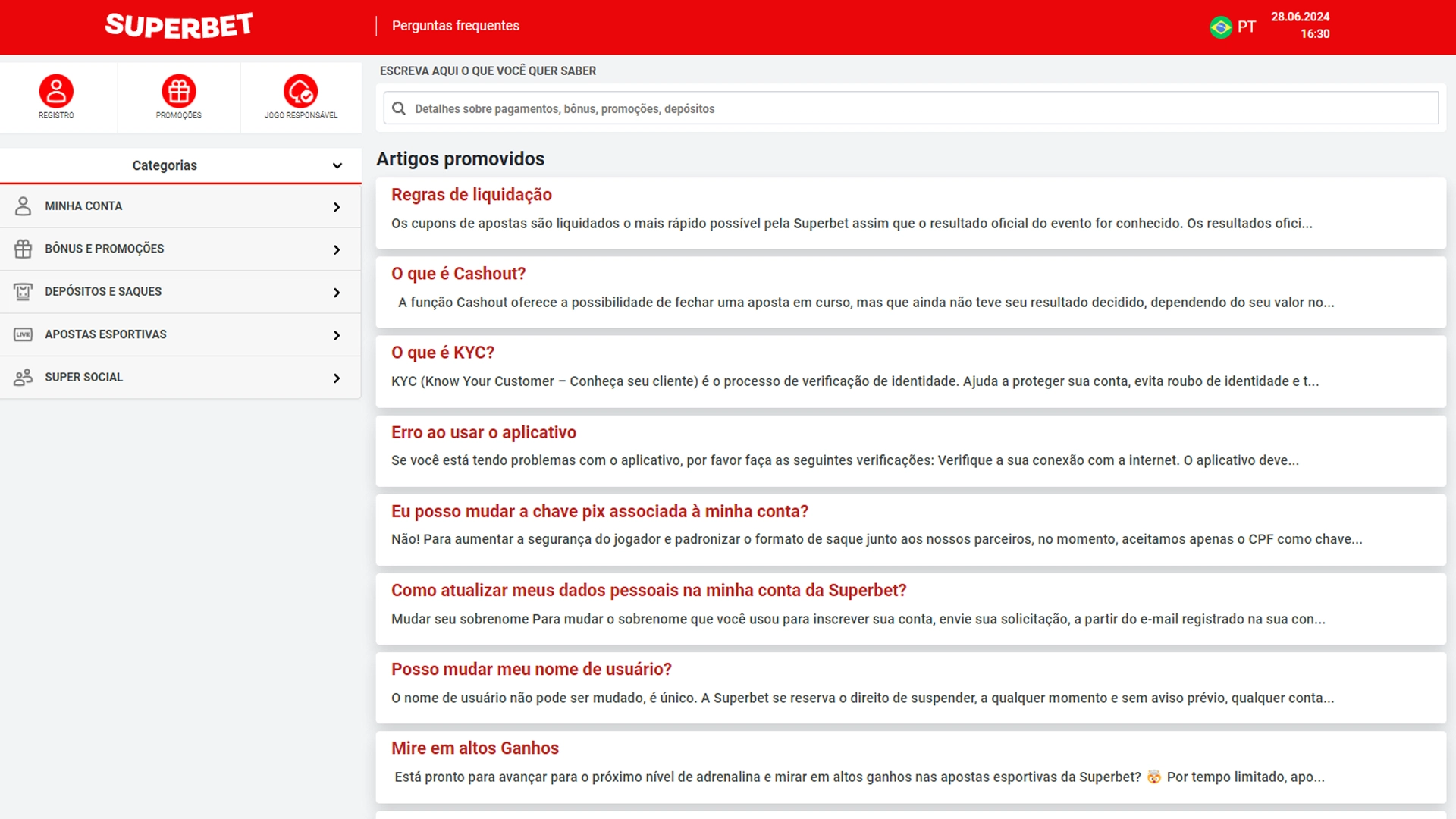Open O que é Cashout? article
Image resolution: width=1456 pixels, height=819 pixels.
pyautogui.click(x=458, y=274)
